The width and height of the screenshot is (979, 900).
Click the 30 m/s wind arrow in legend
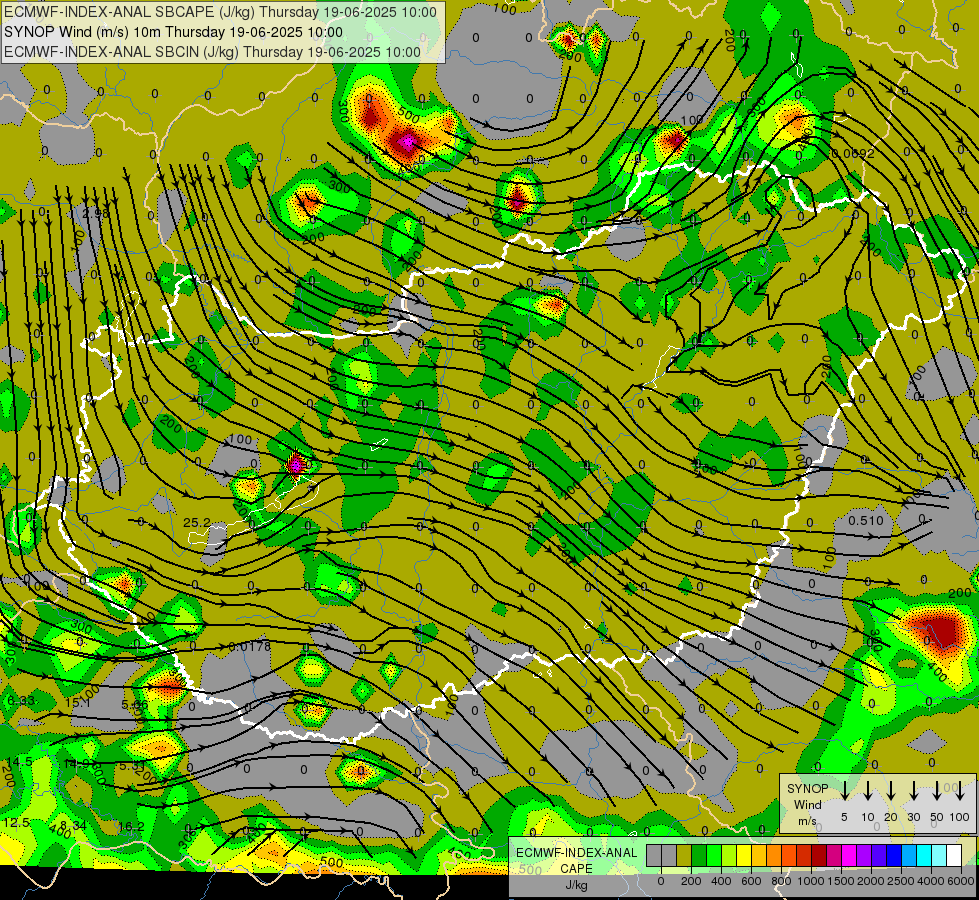(913, 791)
